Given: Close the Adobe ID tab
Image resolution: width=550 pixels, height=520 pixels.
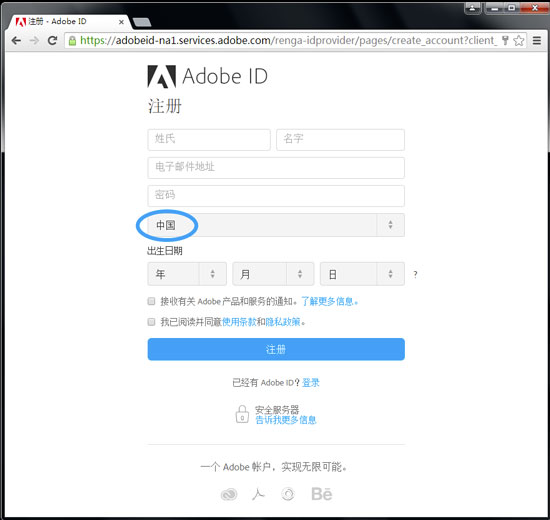Looking at the screenshot, I should point(121,22).
